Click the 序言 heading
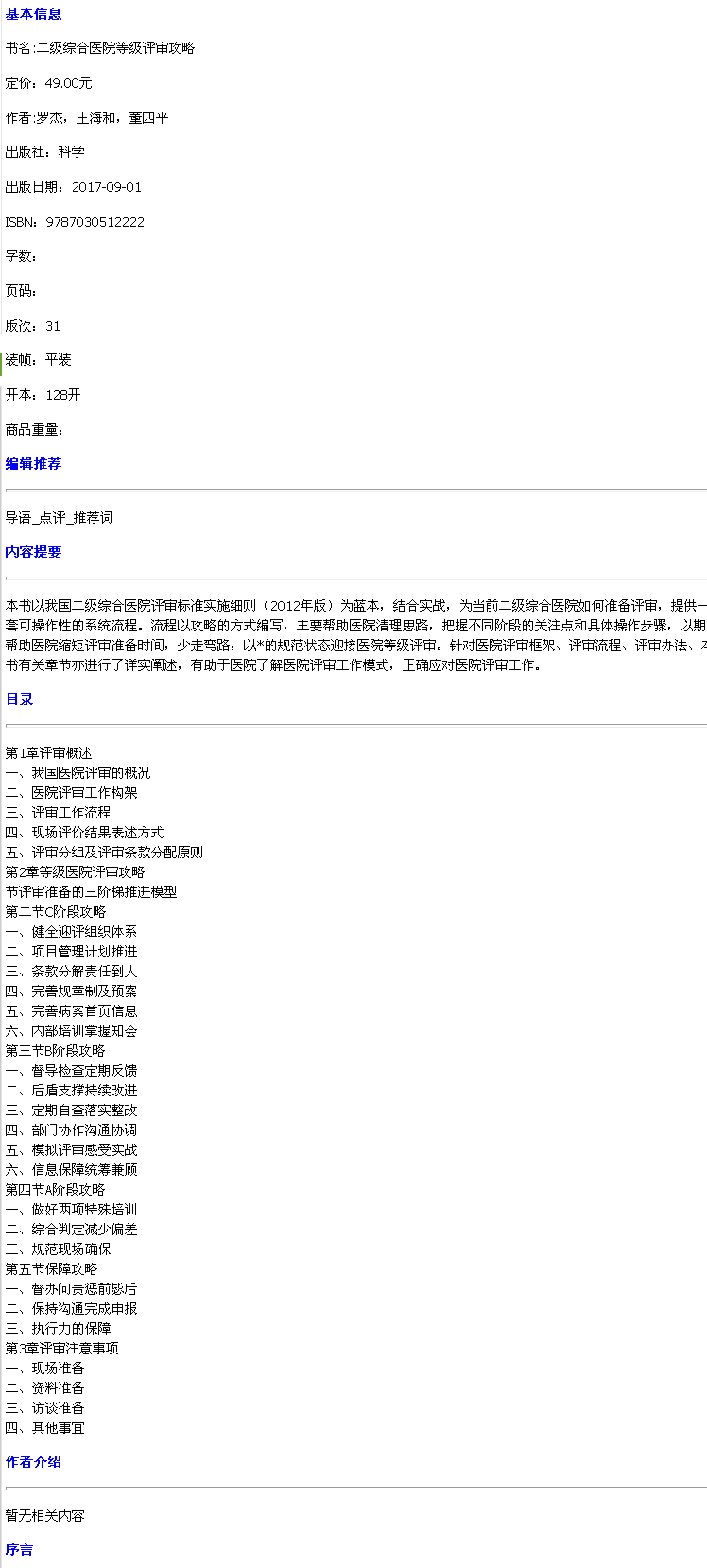Screen dimensions: 707x1568 pyautogui.click(x=20, y=1550)
